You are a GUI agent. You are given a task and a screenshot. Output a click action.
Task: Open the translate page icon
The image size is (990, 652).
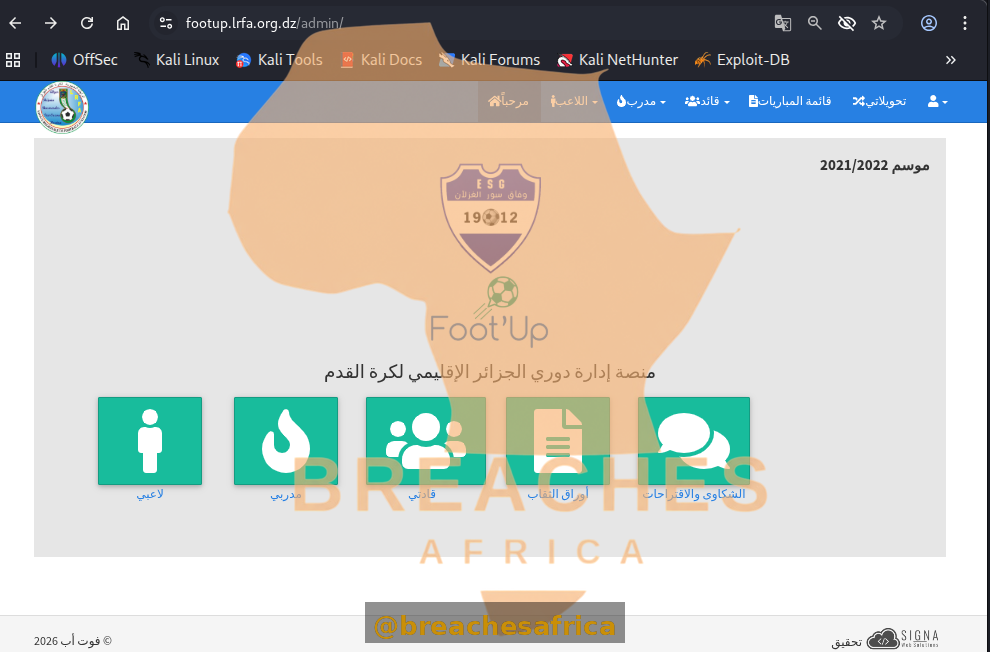(x=782, y=23)
